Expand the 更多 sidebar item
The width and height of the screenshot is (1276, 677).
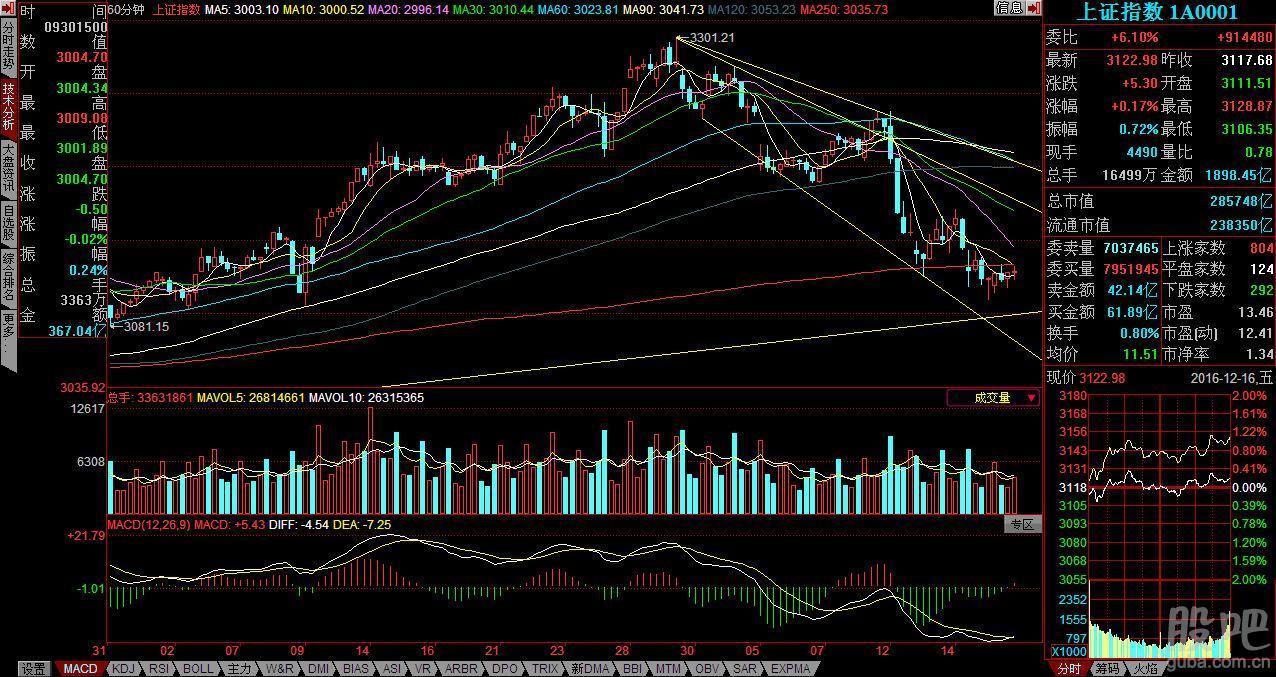tap(8, 325)
